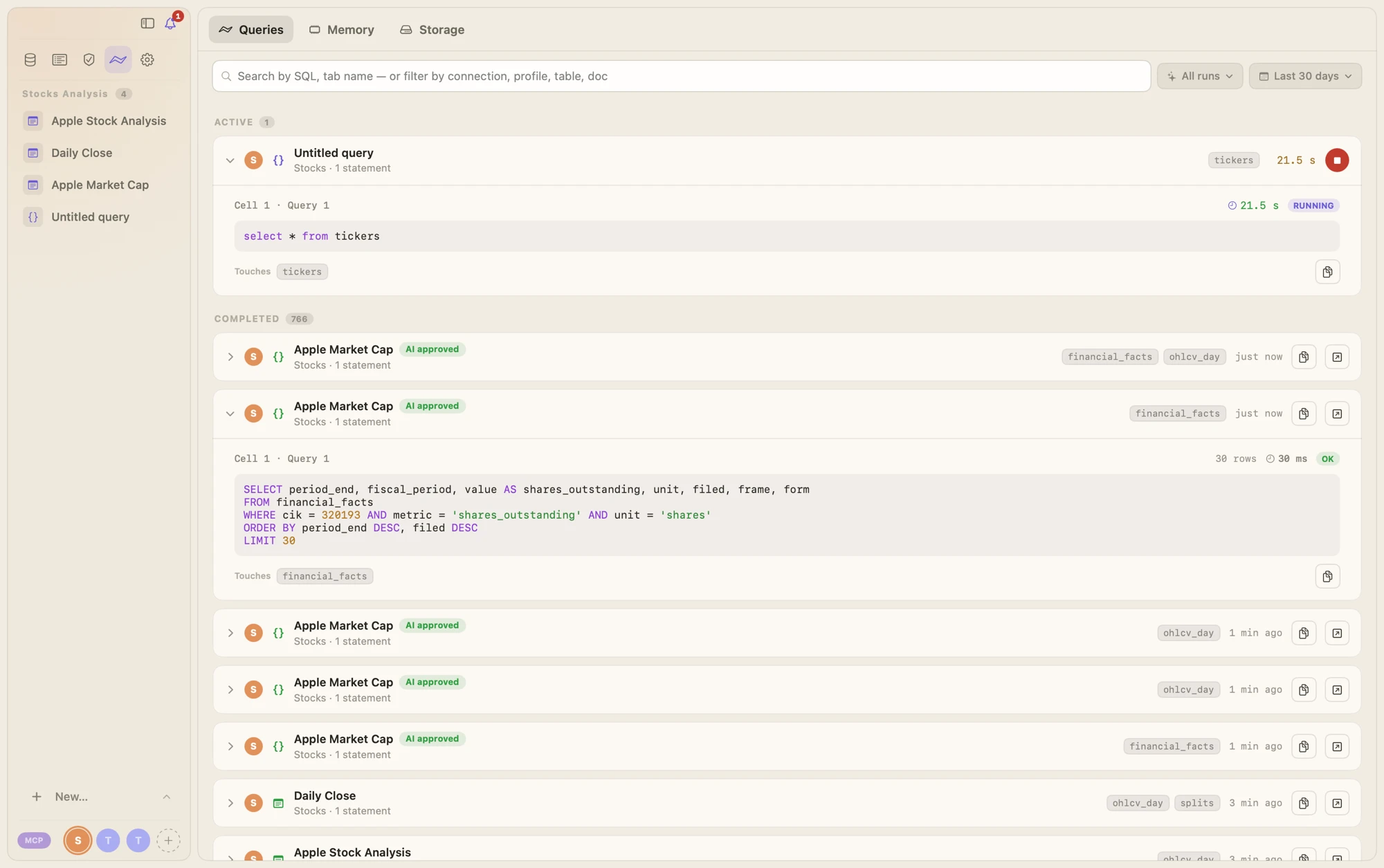Open Untitled query in sidebar
The height and width of the screenshot is (868, 1384).
coord(99,217)
